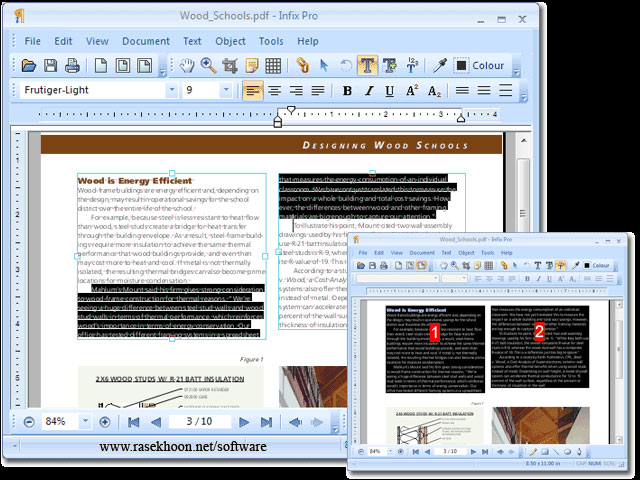The image size is (640, 480).
Task: Select the Text edit tool
Action: (367, 66)
